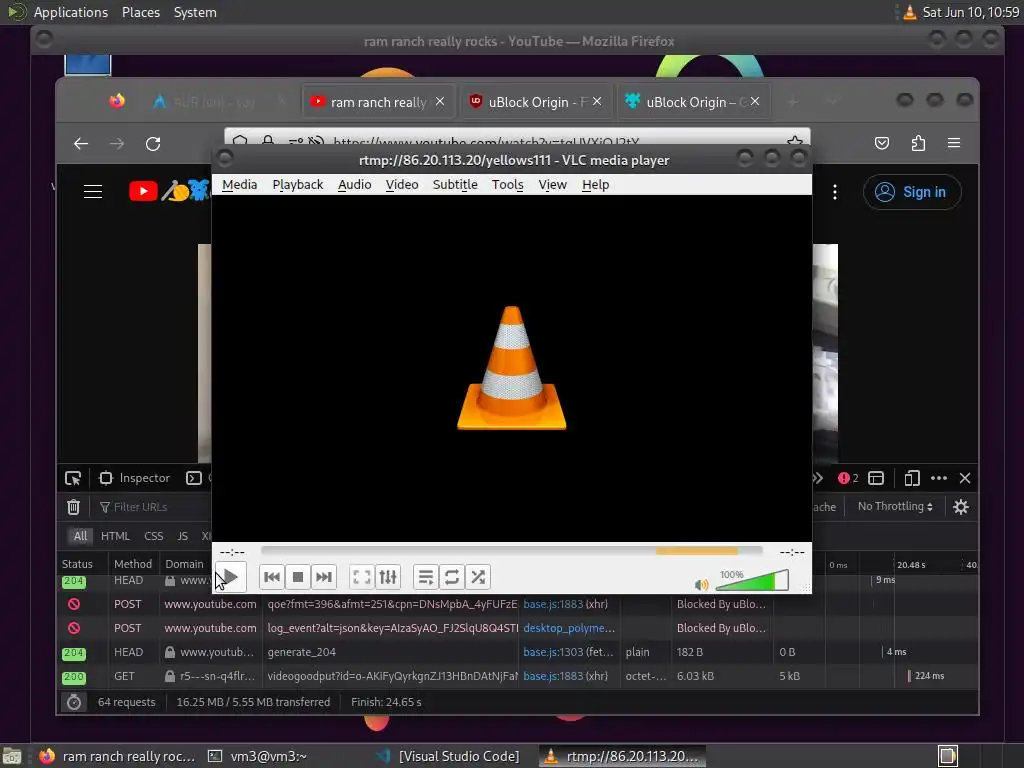Click the VLC play button
The height and width of the screenshot is (768, 1024).
point(231,577)
